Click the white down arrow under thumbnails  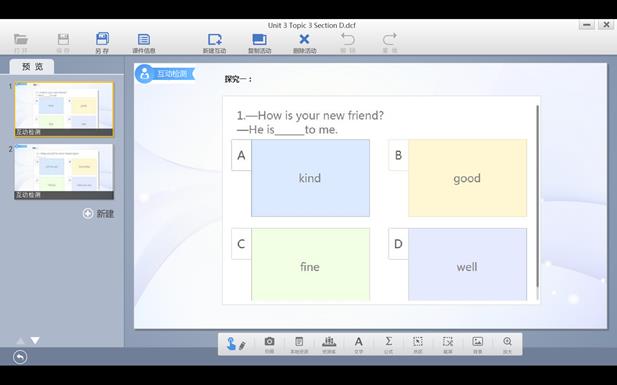click(35, 341)
